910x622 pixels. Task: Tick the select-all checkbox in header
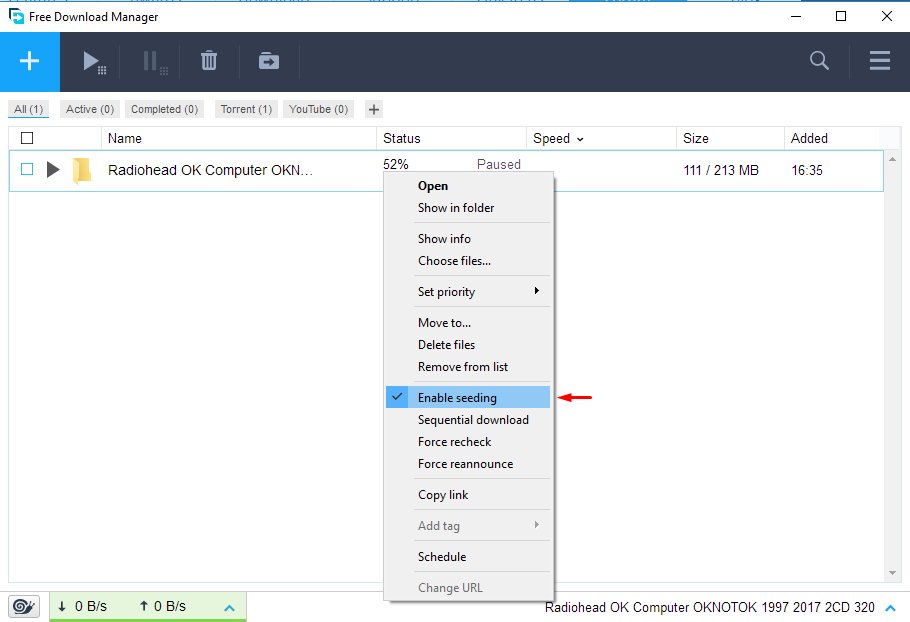click(27, 138)
